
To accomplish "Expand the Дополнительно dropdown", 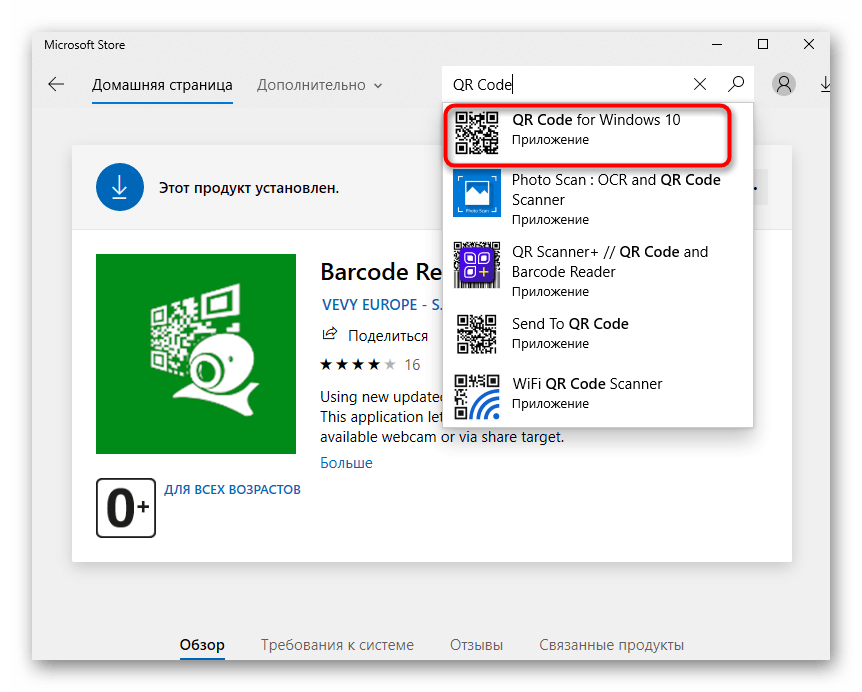I will click(x=319, y=85).
